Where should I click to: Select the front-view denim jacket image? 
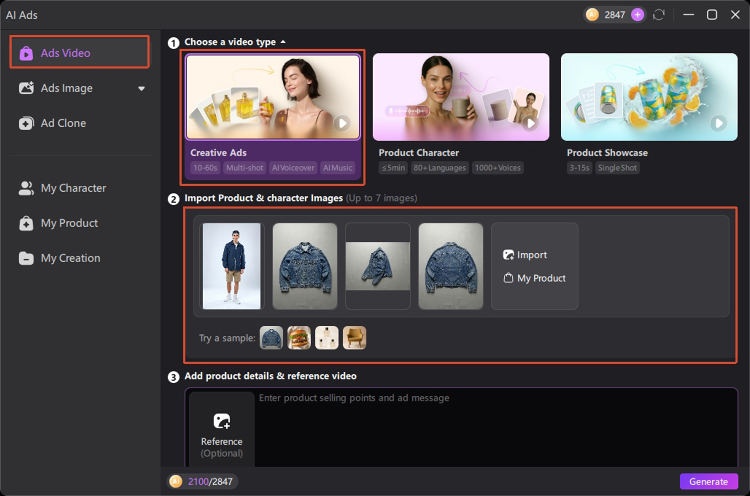[305, 266]
